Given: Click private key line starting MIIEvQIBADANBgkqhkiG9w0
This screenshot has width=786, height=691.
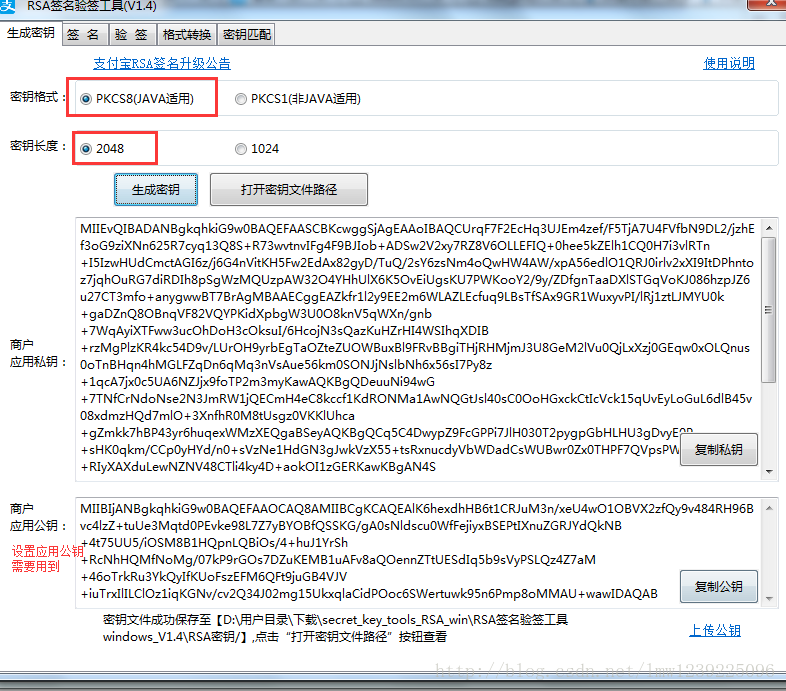Looking at the screenshot, I should pos(417,229).
